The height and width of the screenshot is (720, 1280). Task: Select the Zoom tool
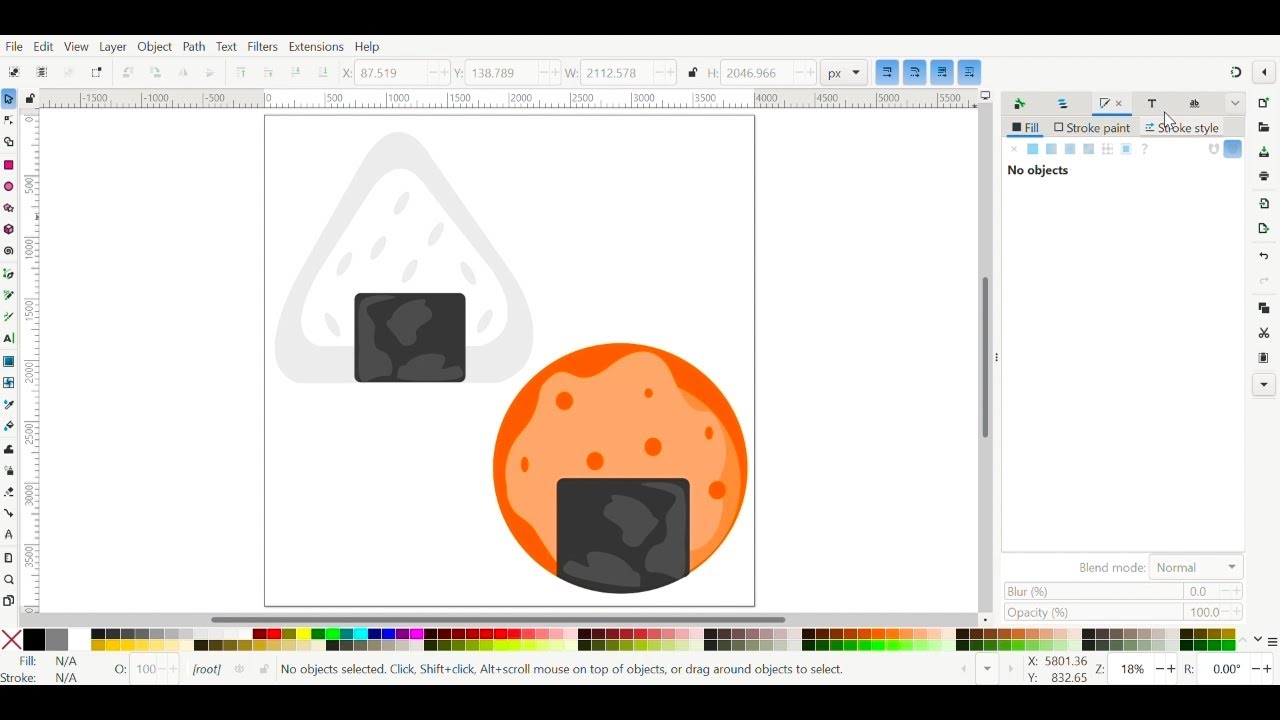[9, 580]
